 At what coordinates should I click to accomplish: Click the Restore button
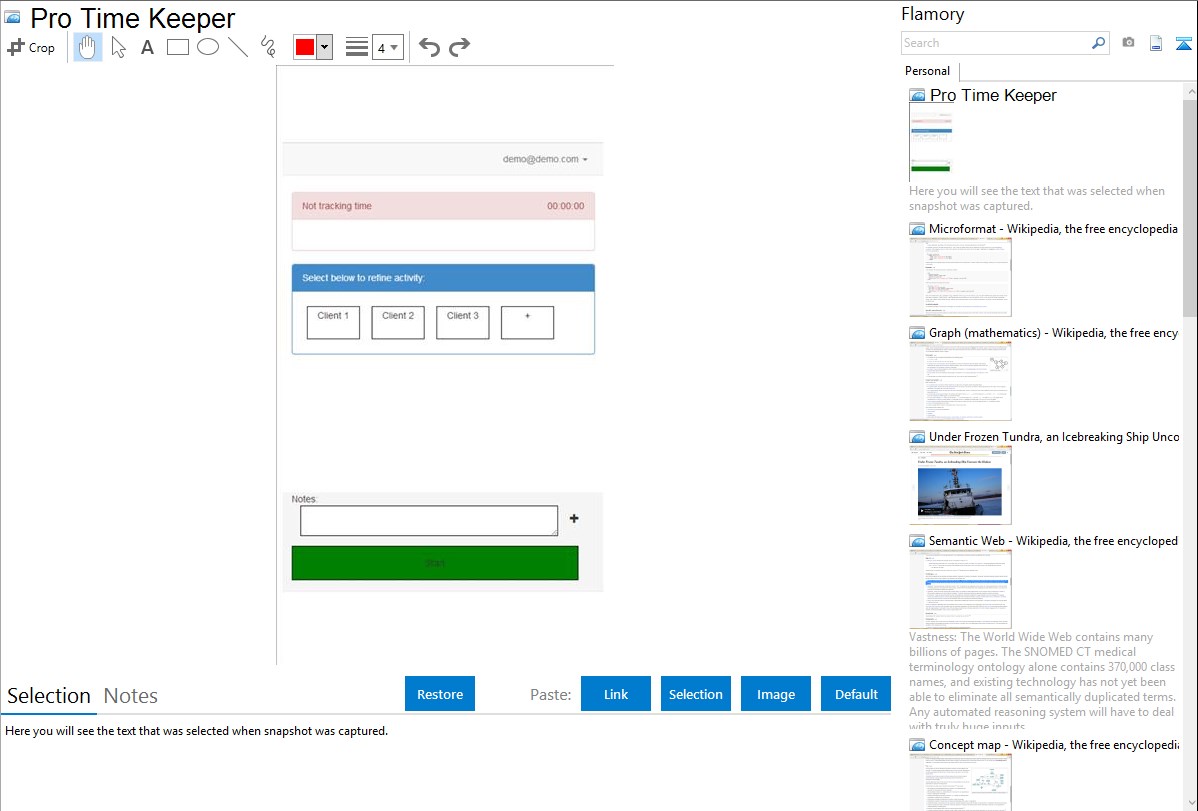click(440, 694)
